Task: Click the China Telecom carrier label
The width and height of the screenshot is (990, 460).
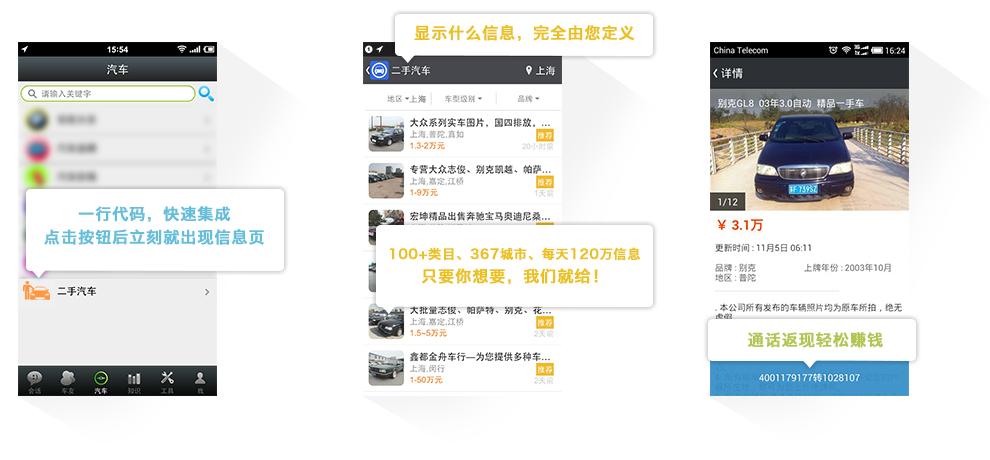Action: click(x=741, y=50)
